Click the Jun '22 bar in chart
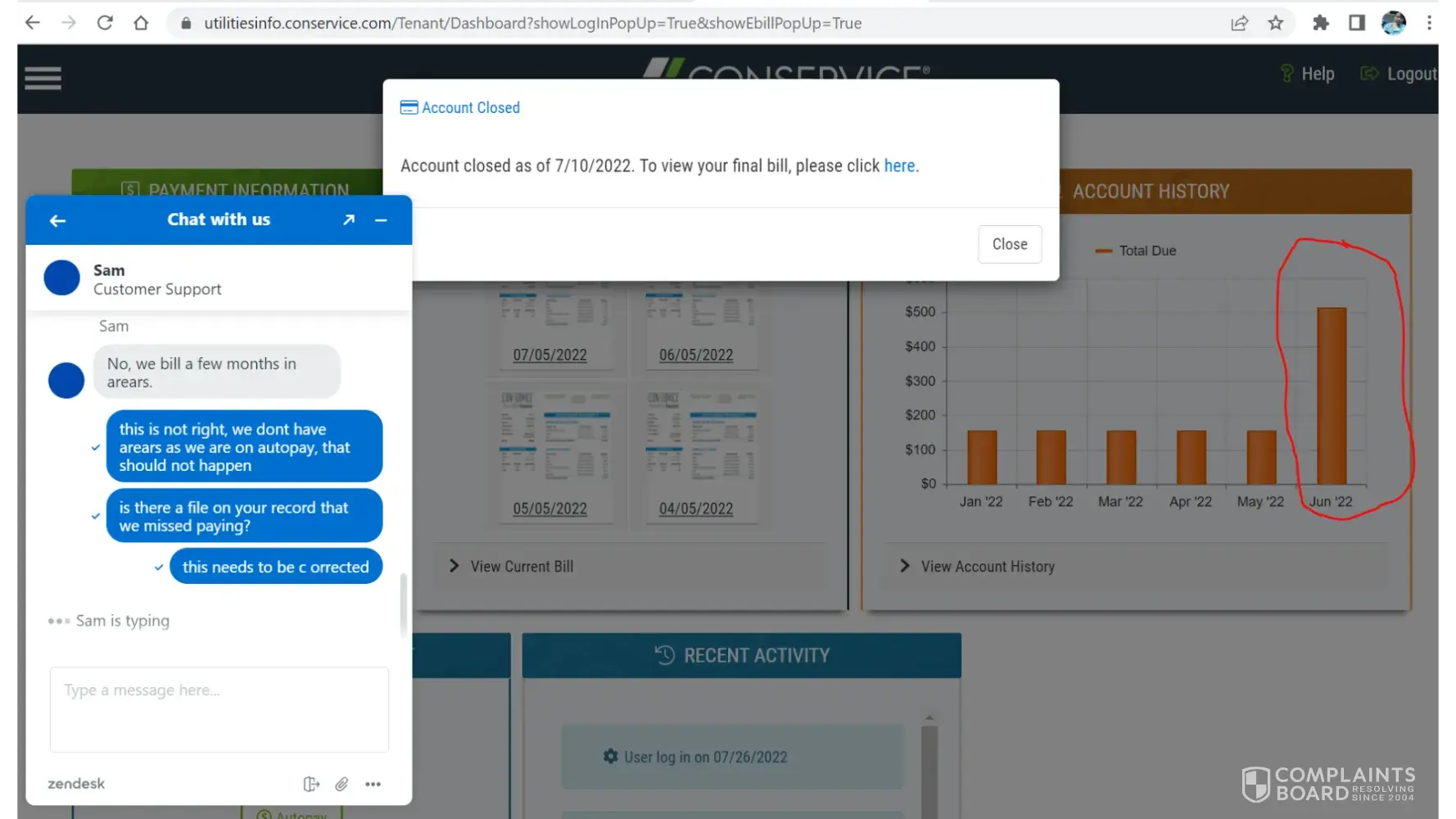 1332,396
